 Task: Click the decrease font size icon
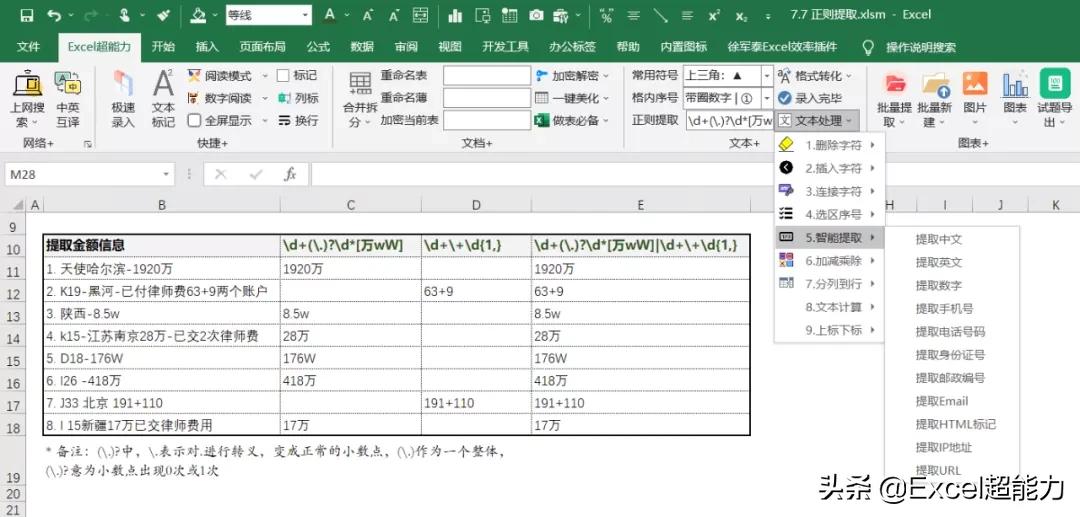(x=393, y=15)
